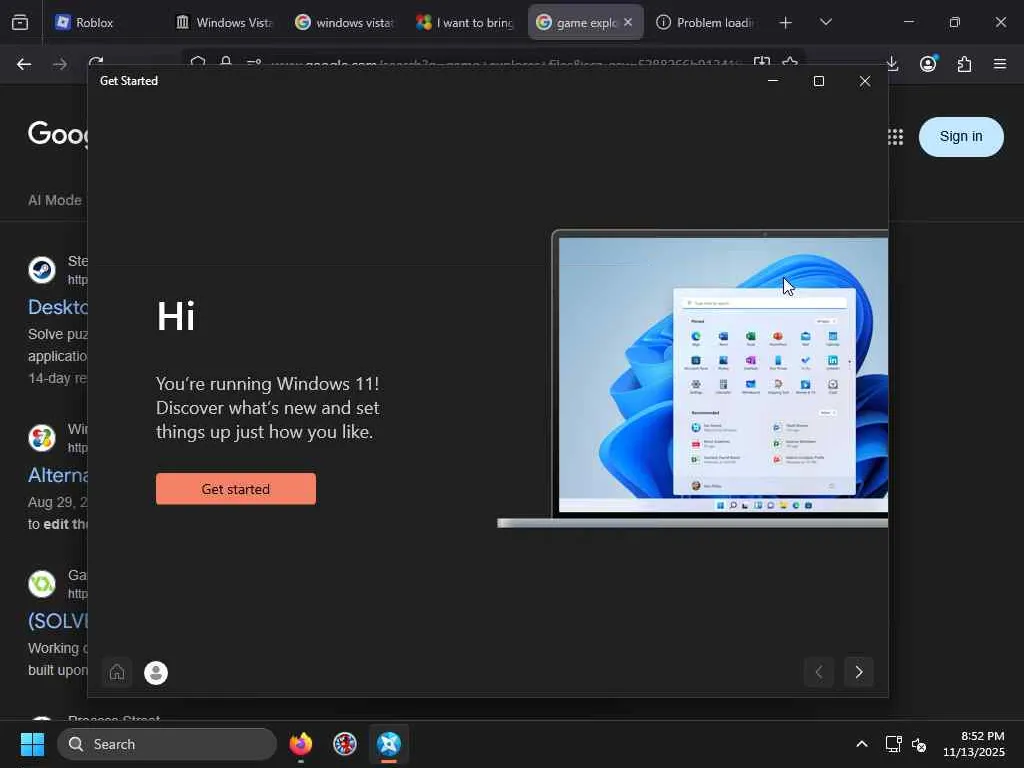Open the home icon in Get Started

117,672
